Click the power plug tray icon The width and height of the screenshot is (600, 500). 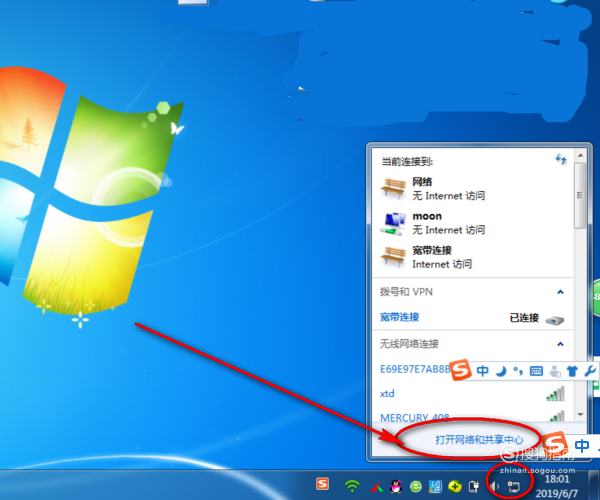[x=474, y=486]
